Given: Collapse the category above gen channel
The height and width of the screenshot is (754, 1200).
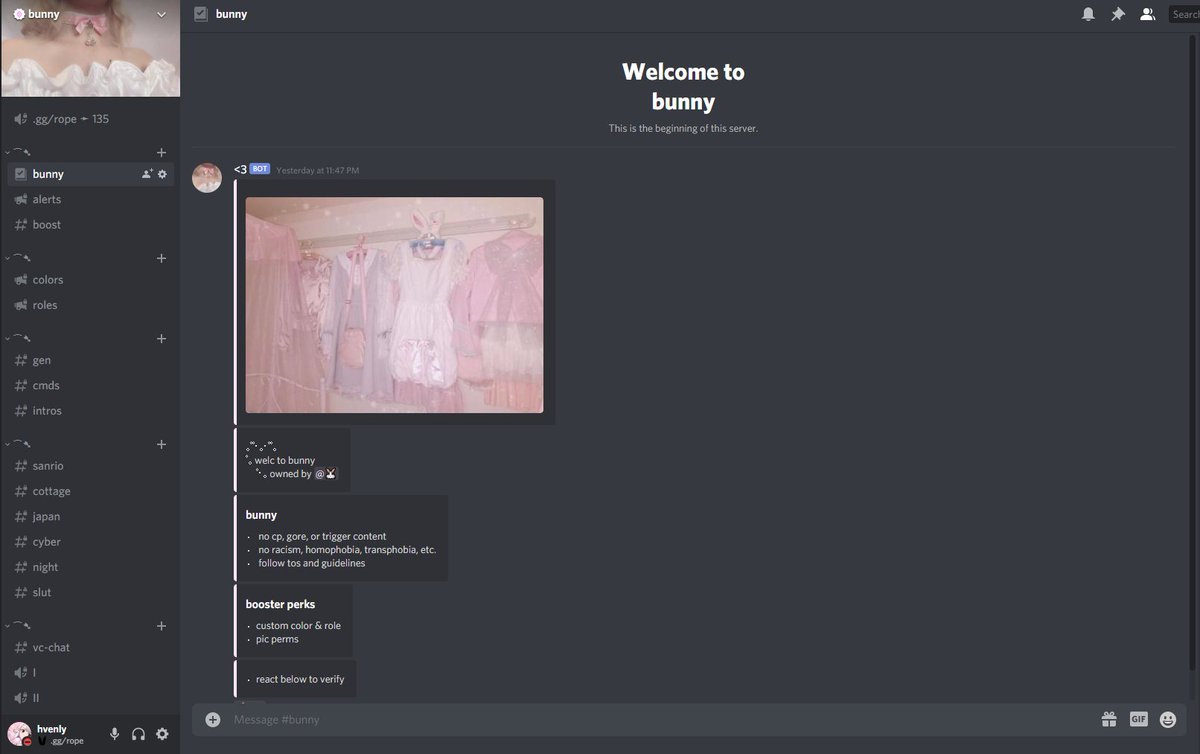Looking at the screenshot, I should 18,339.
